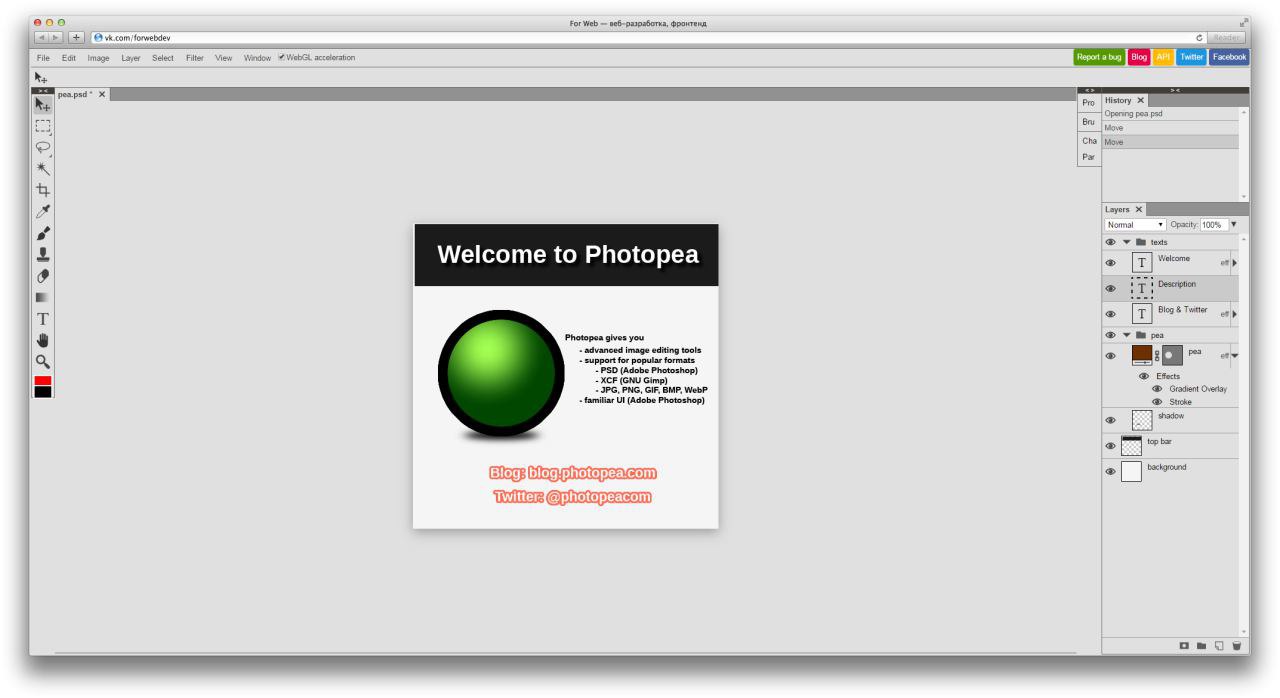This screenshot has height=698, width=1280.
Task: Select the Eraser tool
Action: coord(43,276)
